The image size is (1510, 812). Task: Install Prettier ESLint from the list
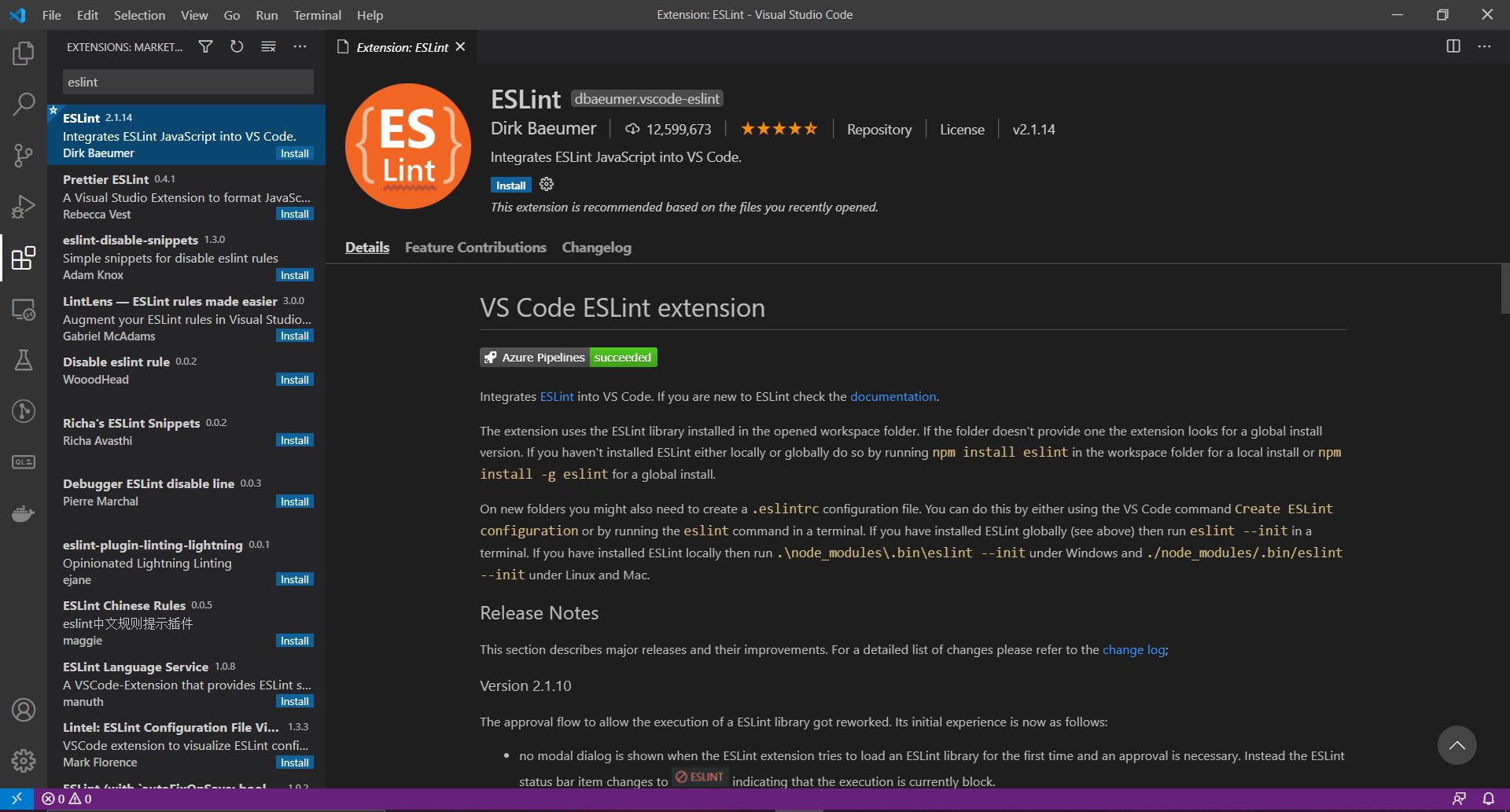295,215
